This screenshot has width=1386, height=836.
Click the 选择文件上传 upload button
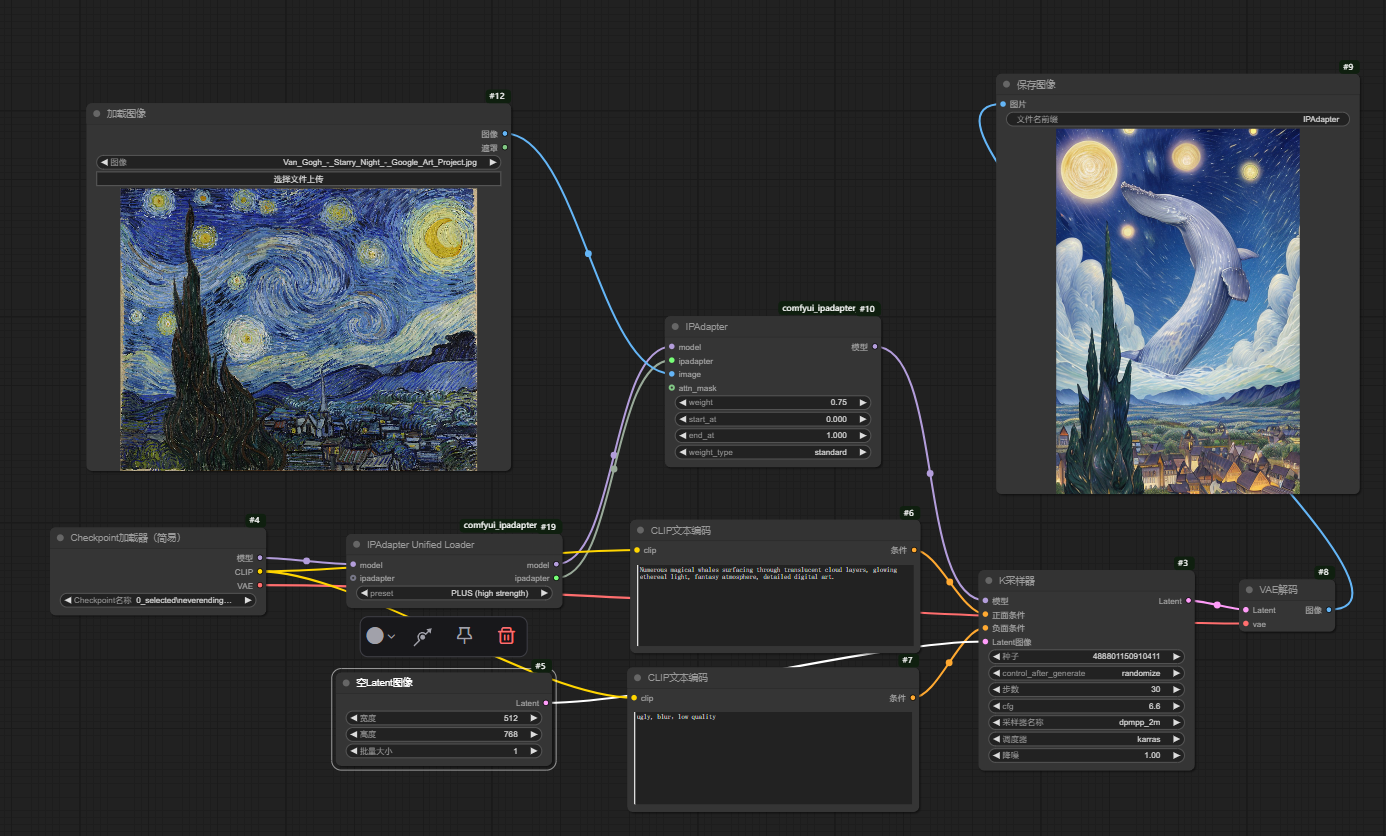pos(298,179)
